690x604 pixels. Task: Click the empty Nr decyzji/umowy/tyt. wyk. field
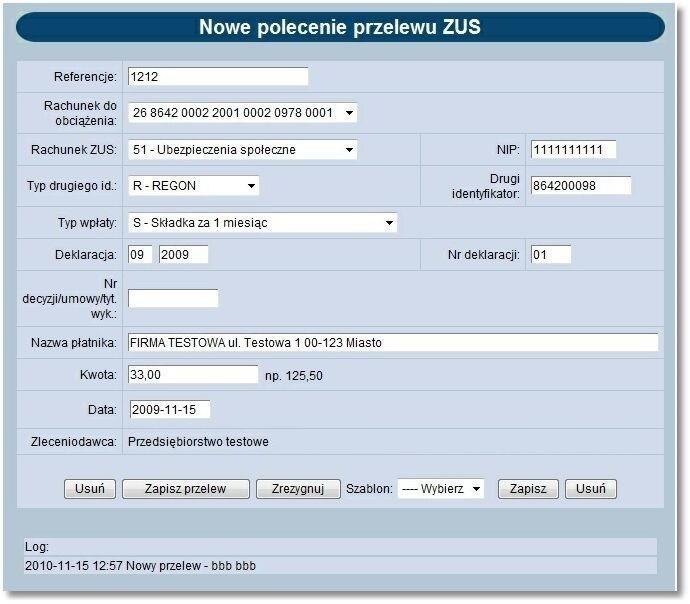click(x=173, y=298)
